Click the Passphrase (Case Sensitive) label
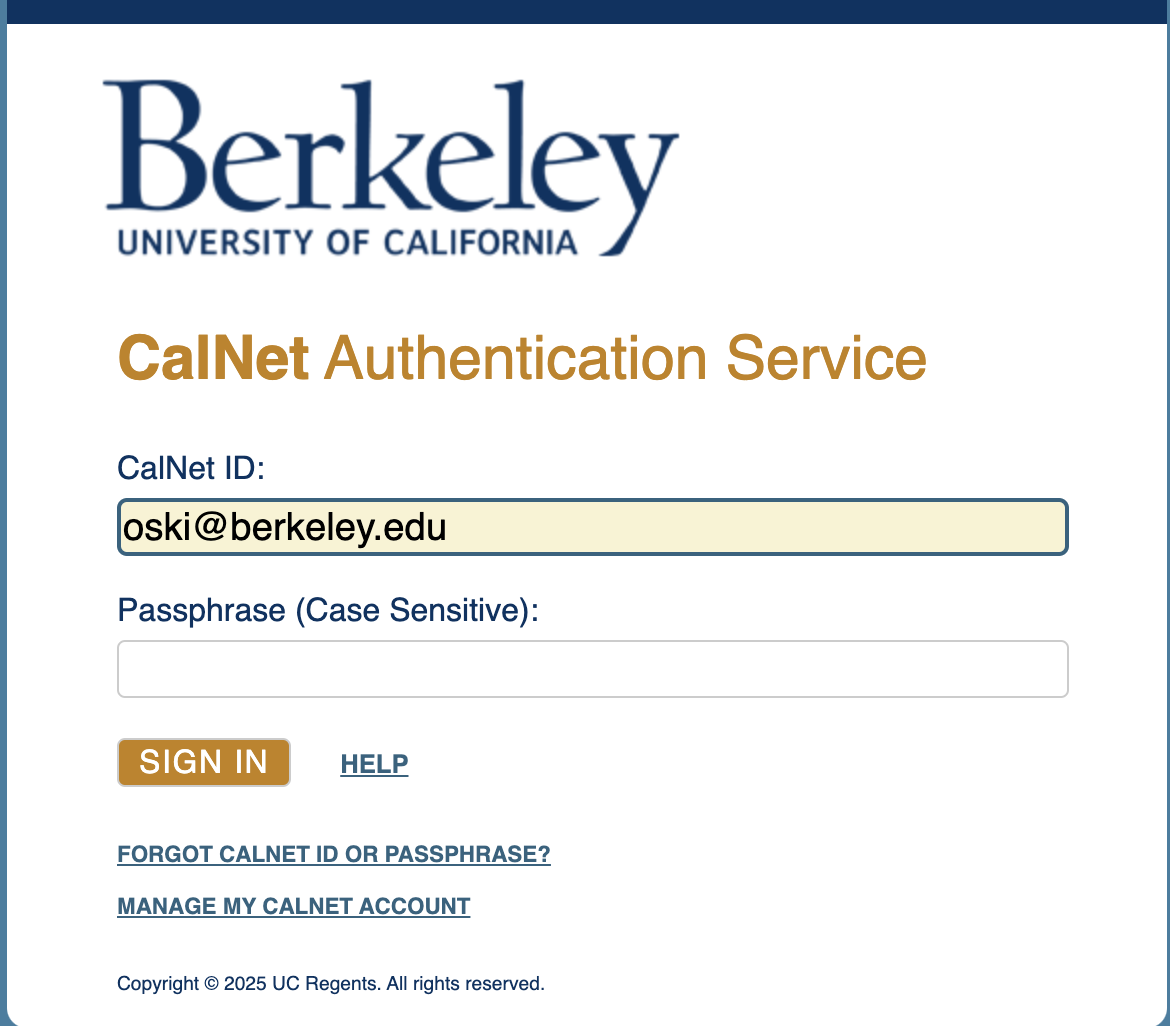Screen dimensions: 1170x1026 (328, 610)
